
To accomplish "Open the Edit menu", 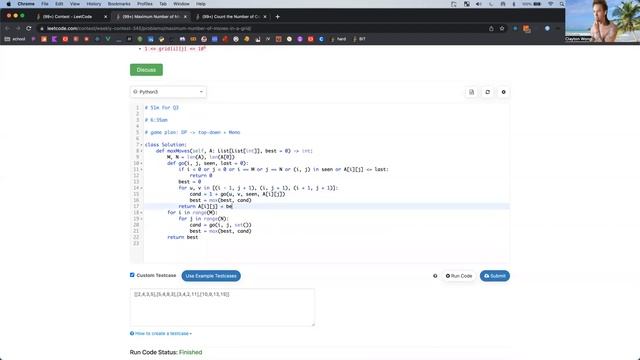I will 59,4.
